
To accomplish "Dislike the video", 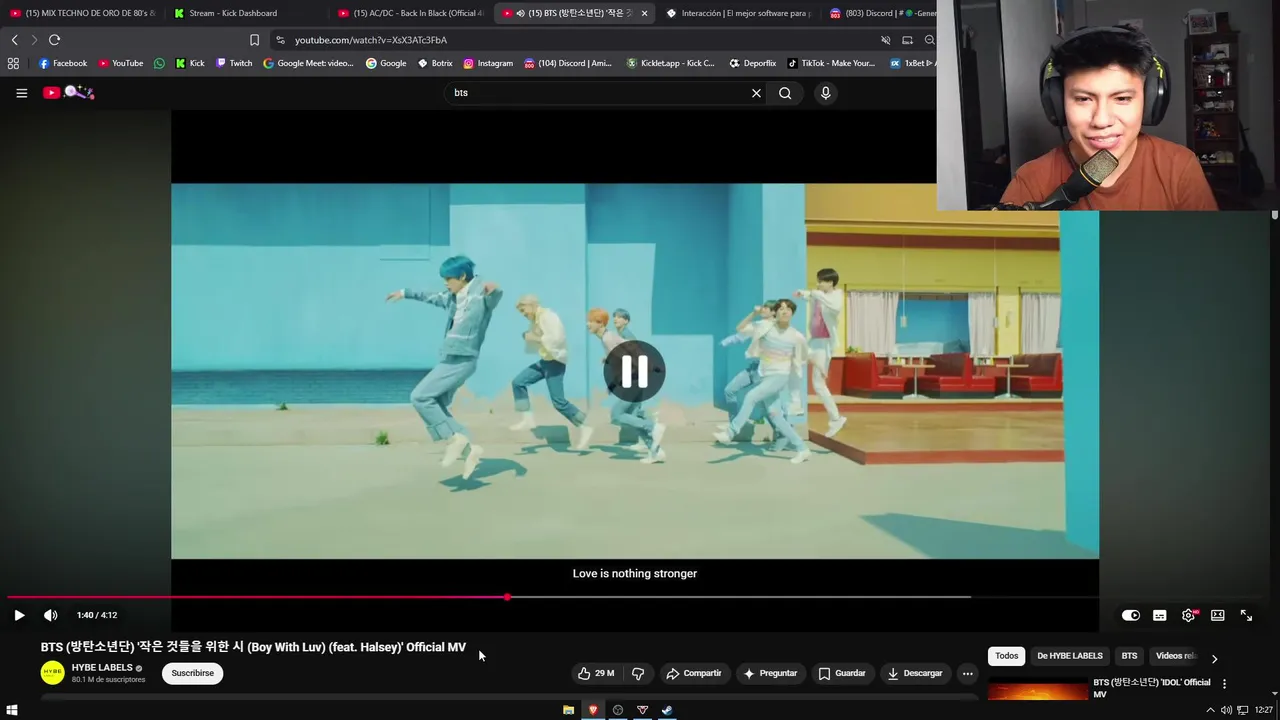I will 638,673.
